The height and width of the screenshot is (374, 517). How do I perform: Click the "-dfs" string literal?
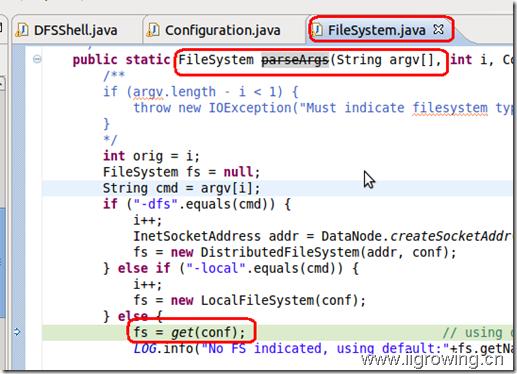[x=156, y=204]
